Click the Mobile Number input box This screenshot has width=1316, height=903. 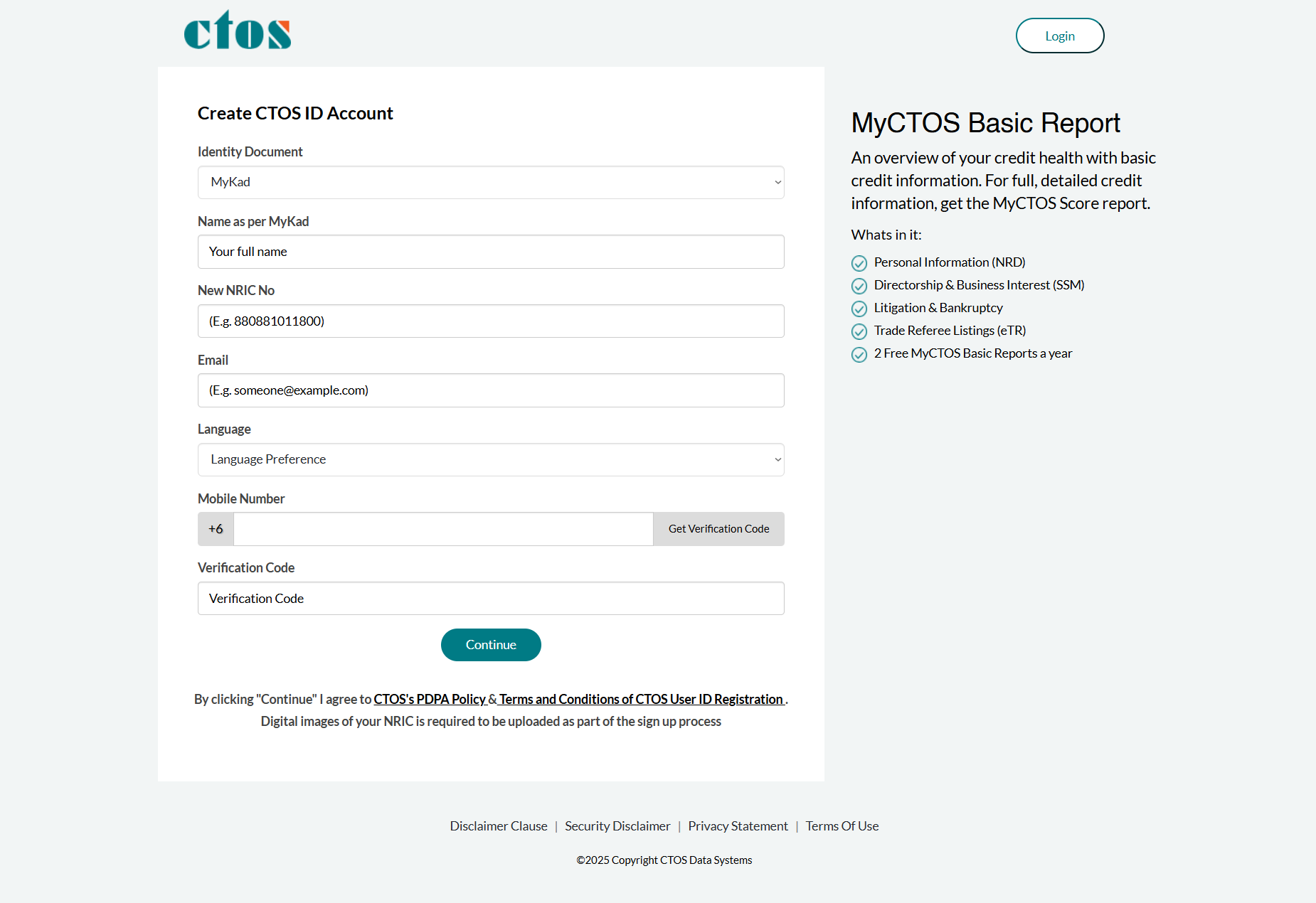pos(443,529)
